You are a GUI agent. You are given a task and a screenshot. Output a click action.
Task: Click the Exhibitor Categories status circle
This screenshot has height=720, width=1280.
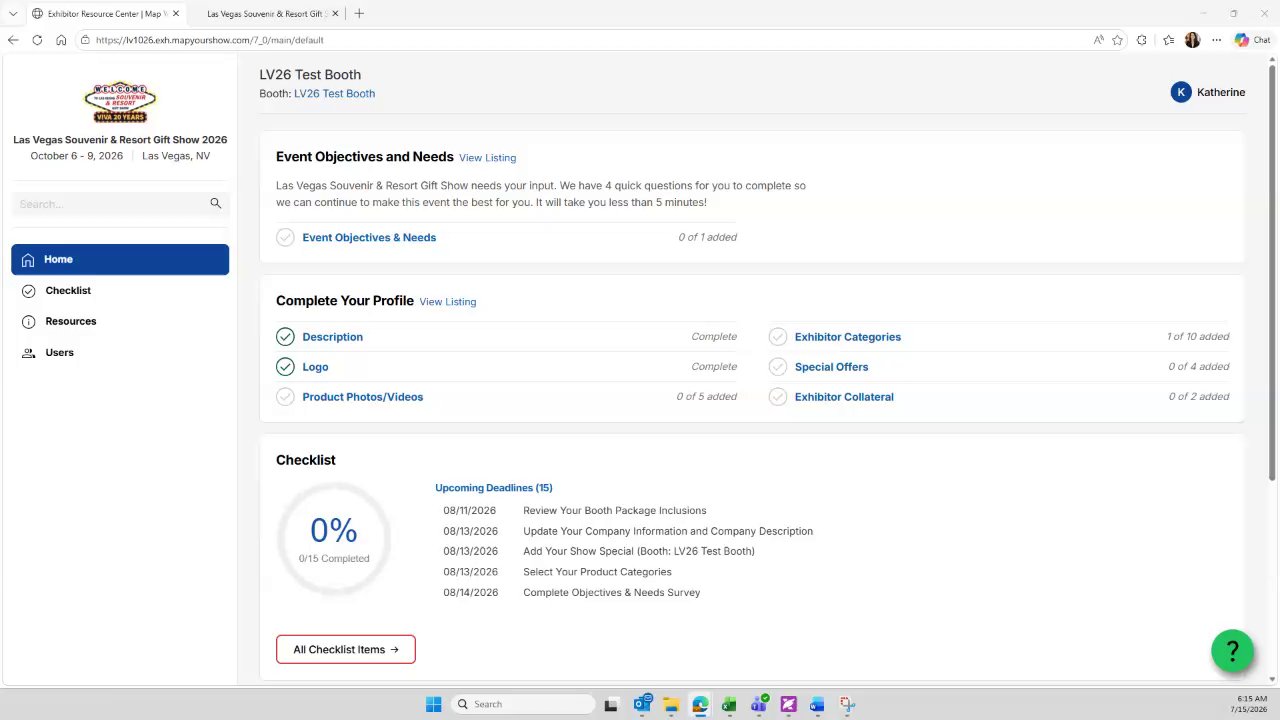click(x=777, y=337)
